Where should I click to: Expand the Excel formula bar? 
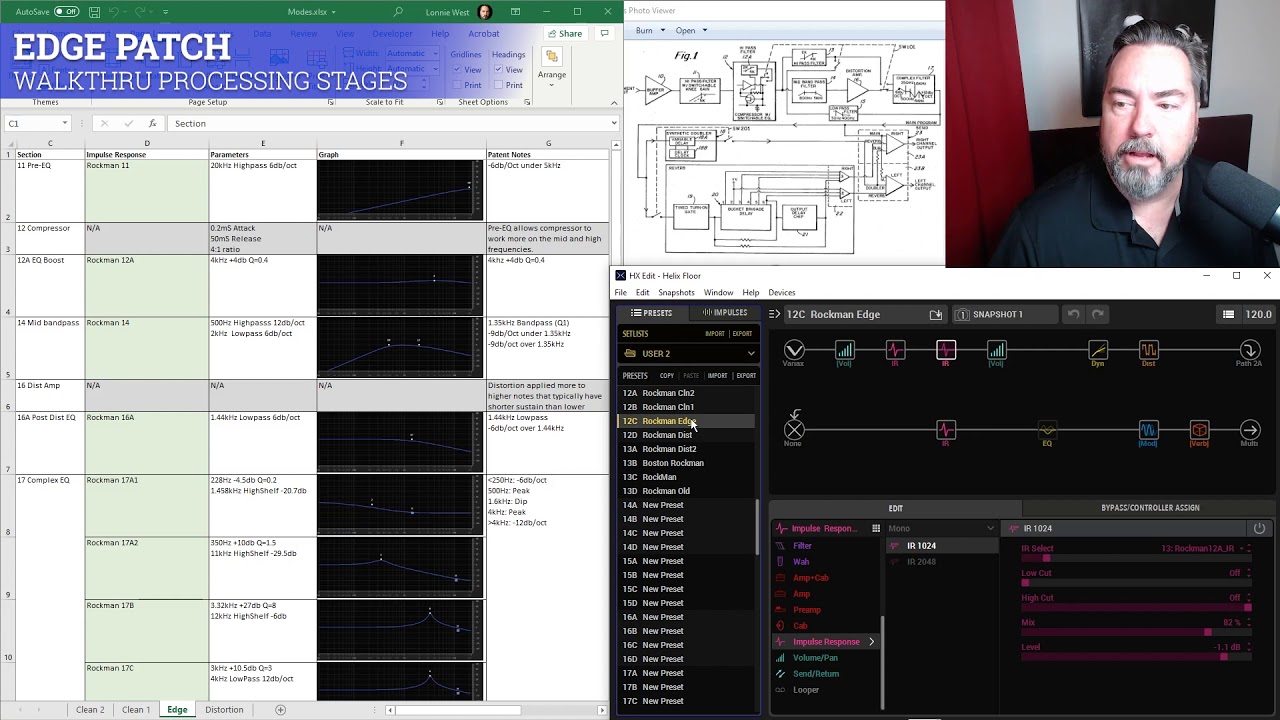click(x=614, y=123)
